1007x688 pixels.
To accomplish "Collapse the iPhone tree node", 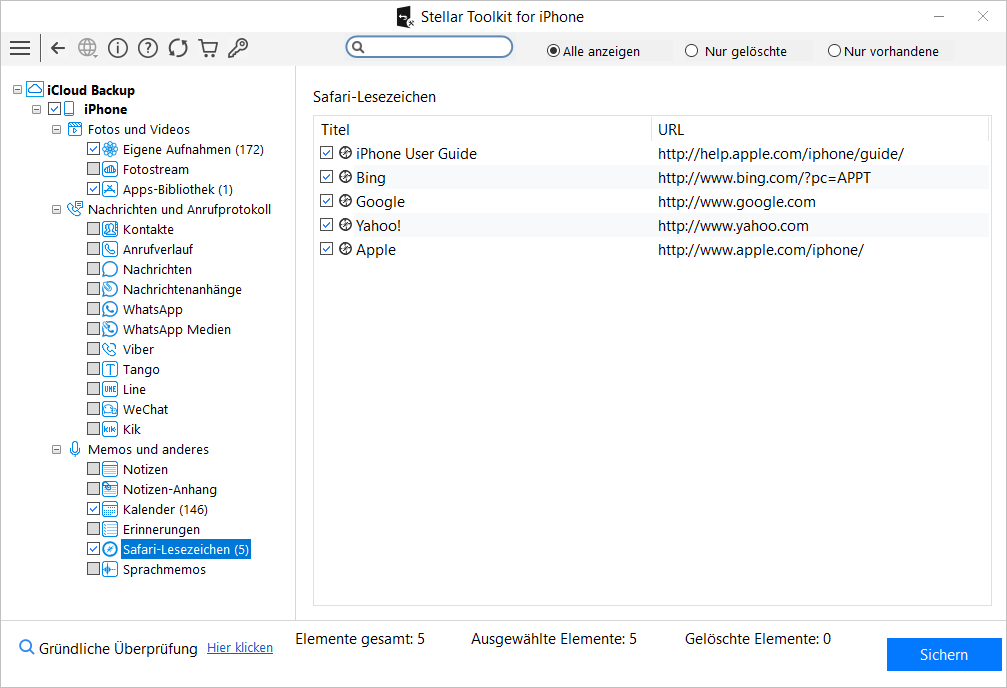I will [37, 109].
